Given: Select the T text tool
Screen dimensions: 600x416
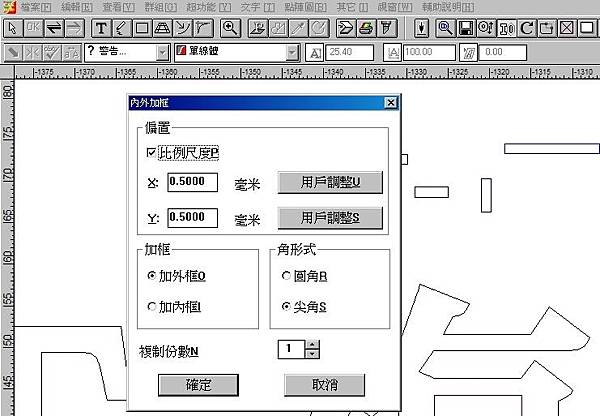Looking at the screenshot, I should 101,28.
